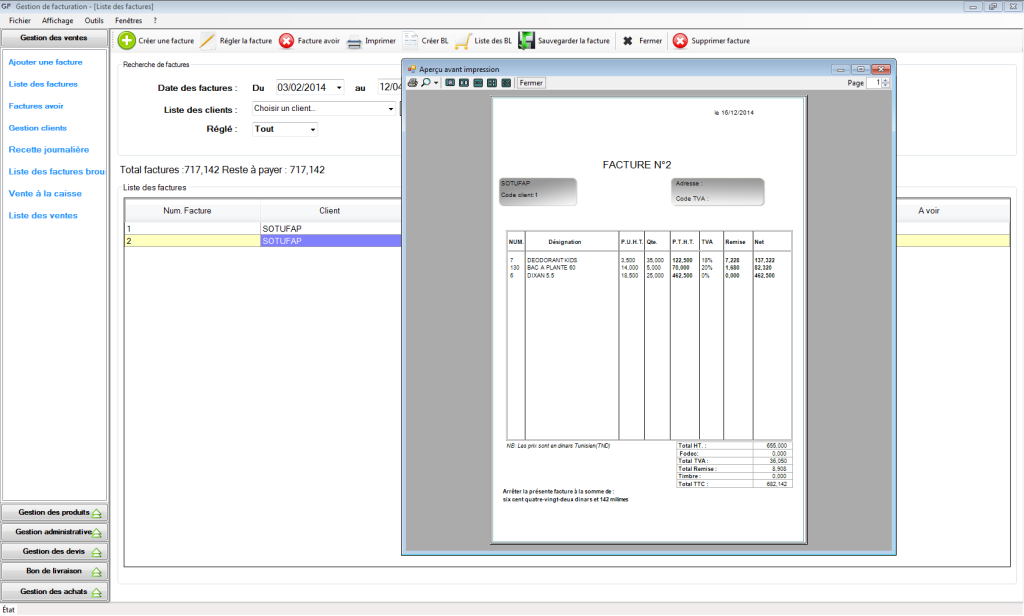Image resolution: width=1024 pixels, height=616 pixels.
Task: Click the Régler la facture pencil icon
Action: pos(207,41)
